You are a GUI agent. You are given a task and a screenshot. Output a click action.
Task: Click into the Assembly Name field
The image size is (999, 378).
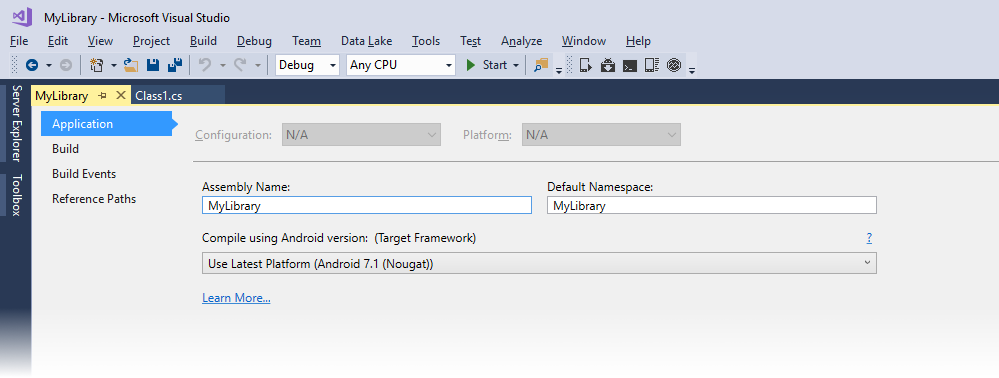367,205
